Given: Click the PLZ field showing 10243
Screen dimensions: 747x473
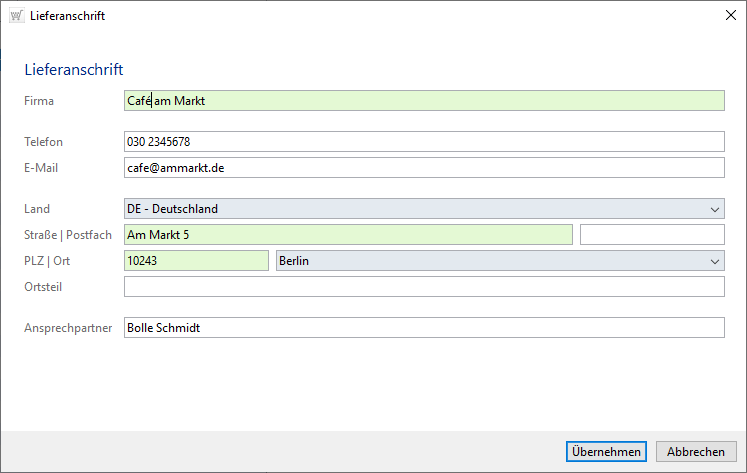Looking at the screenshot, I should coord(196,261).
